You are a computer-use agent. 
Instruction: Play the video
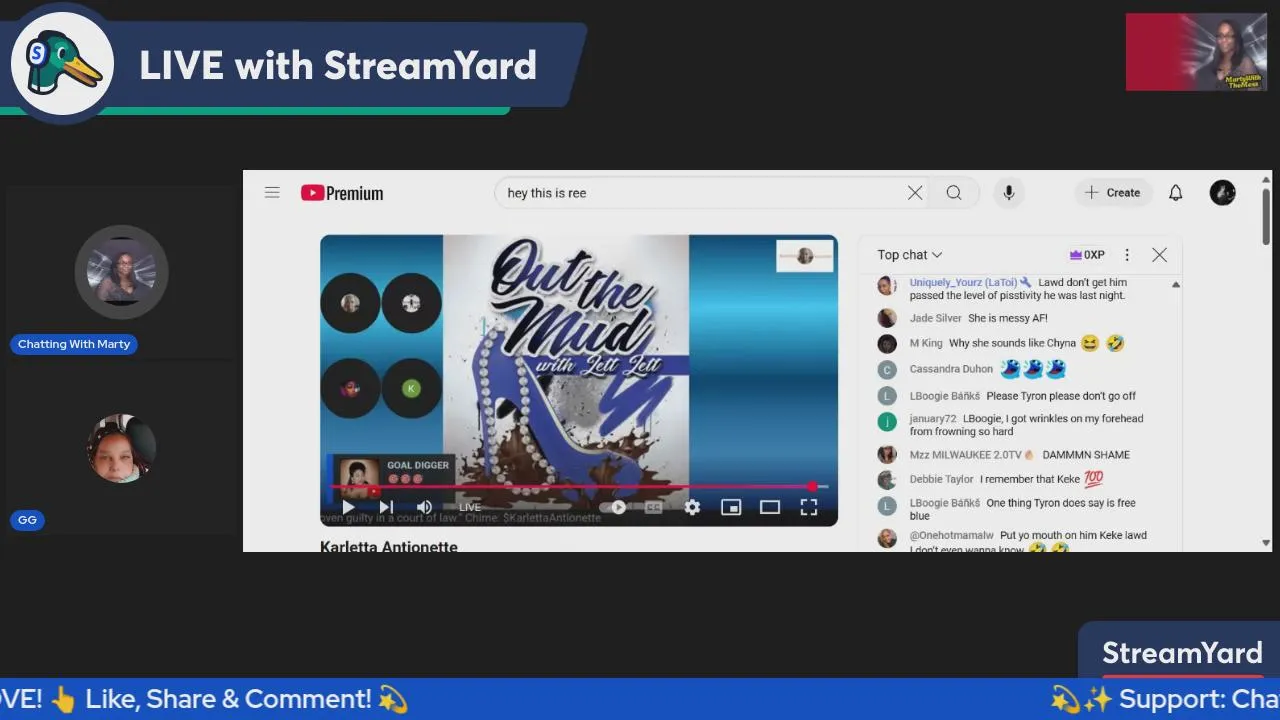[x=348, y=507]
